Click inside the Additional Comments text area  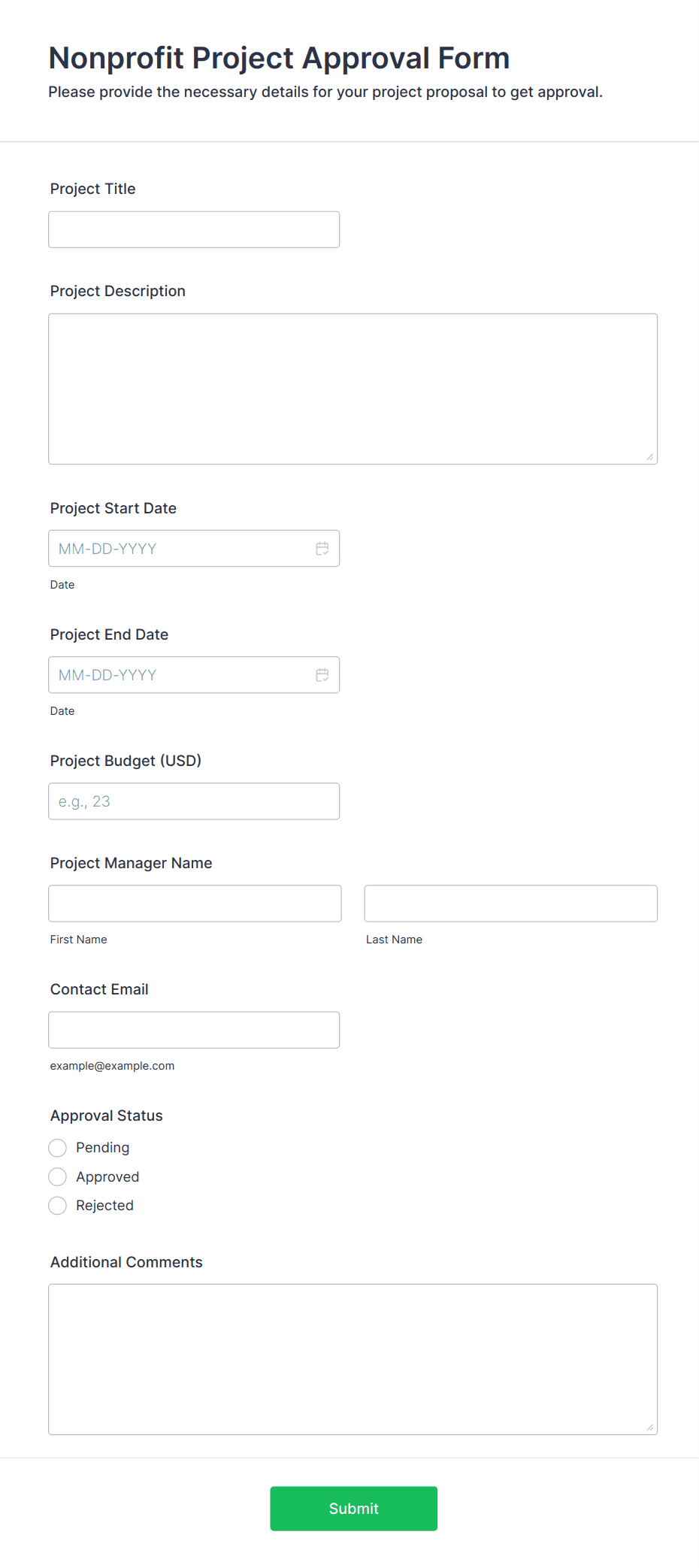[353, 1359]
